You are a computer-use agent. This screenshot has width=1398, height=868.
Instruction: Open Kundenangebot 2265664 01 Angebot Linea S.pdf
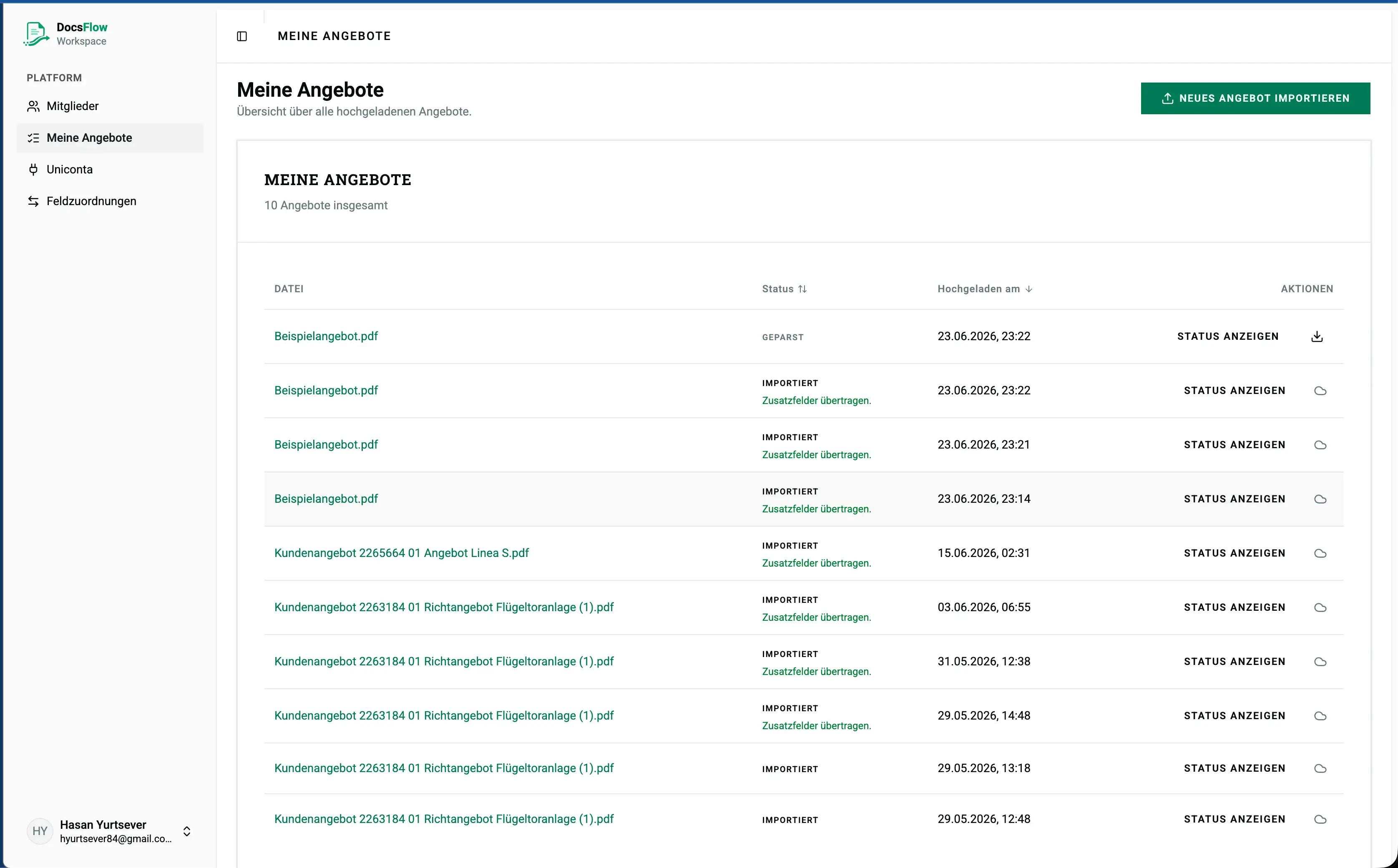(x=401, y=553)
